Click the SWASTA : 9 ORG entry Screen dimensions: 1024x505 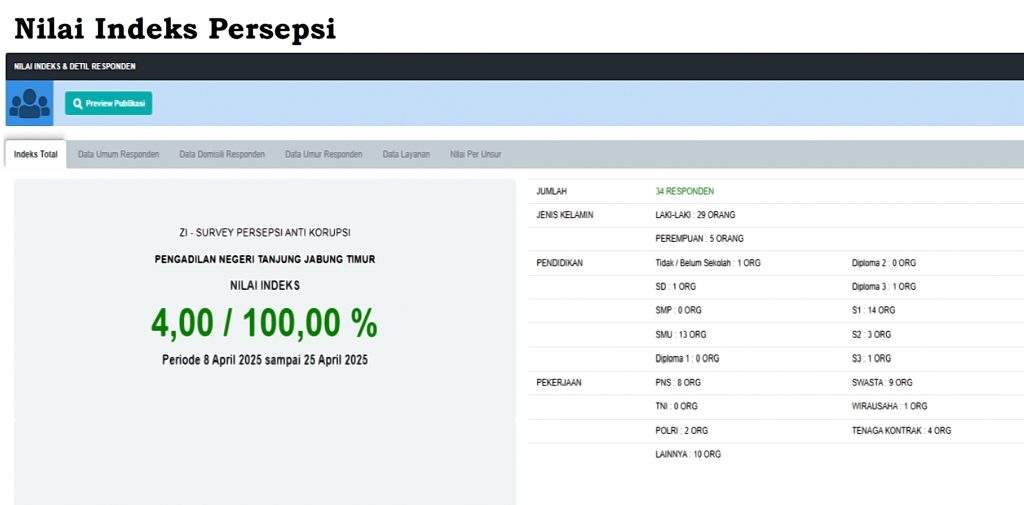882,382
